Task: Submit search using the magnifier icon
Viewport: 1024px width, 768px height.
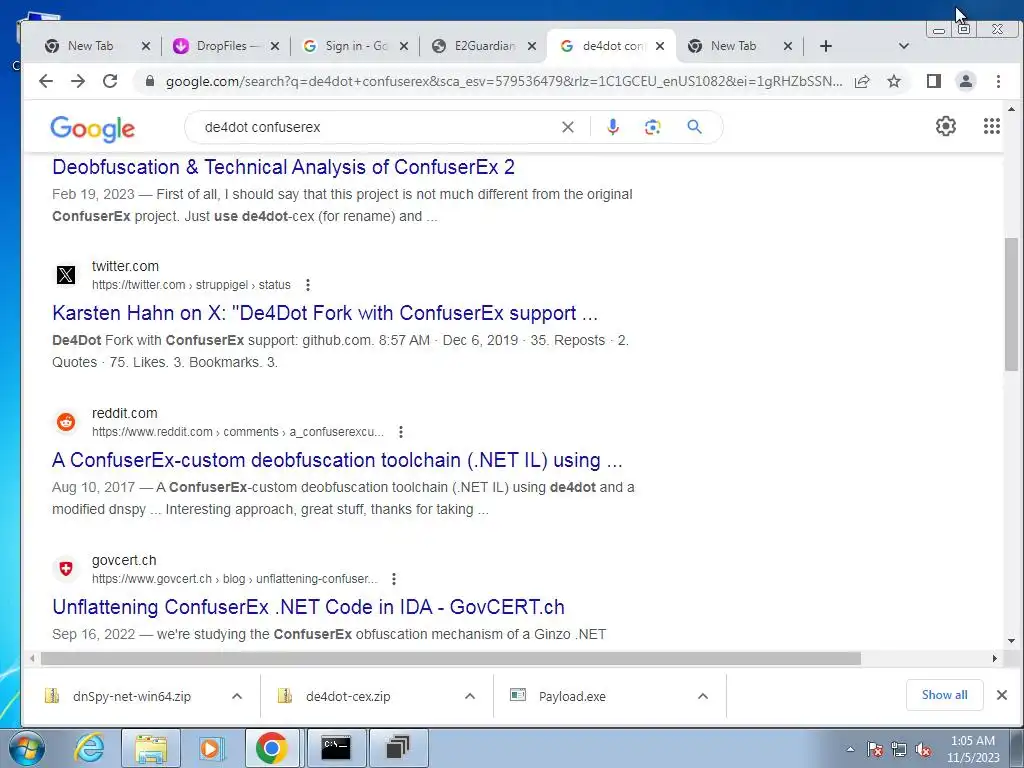Action: (694, 127)
